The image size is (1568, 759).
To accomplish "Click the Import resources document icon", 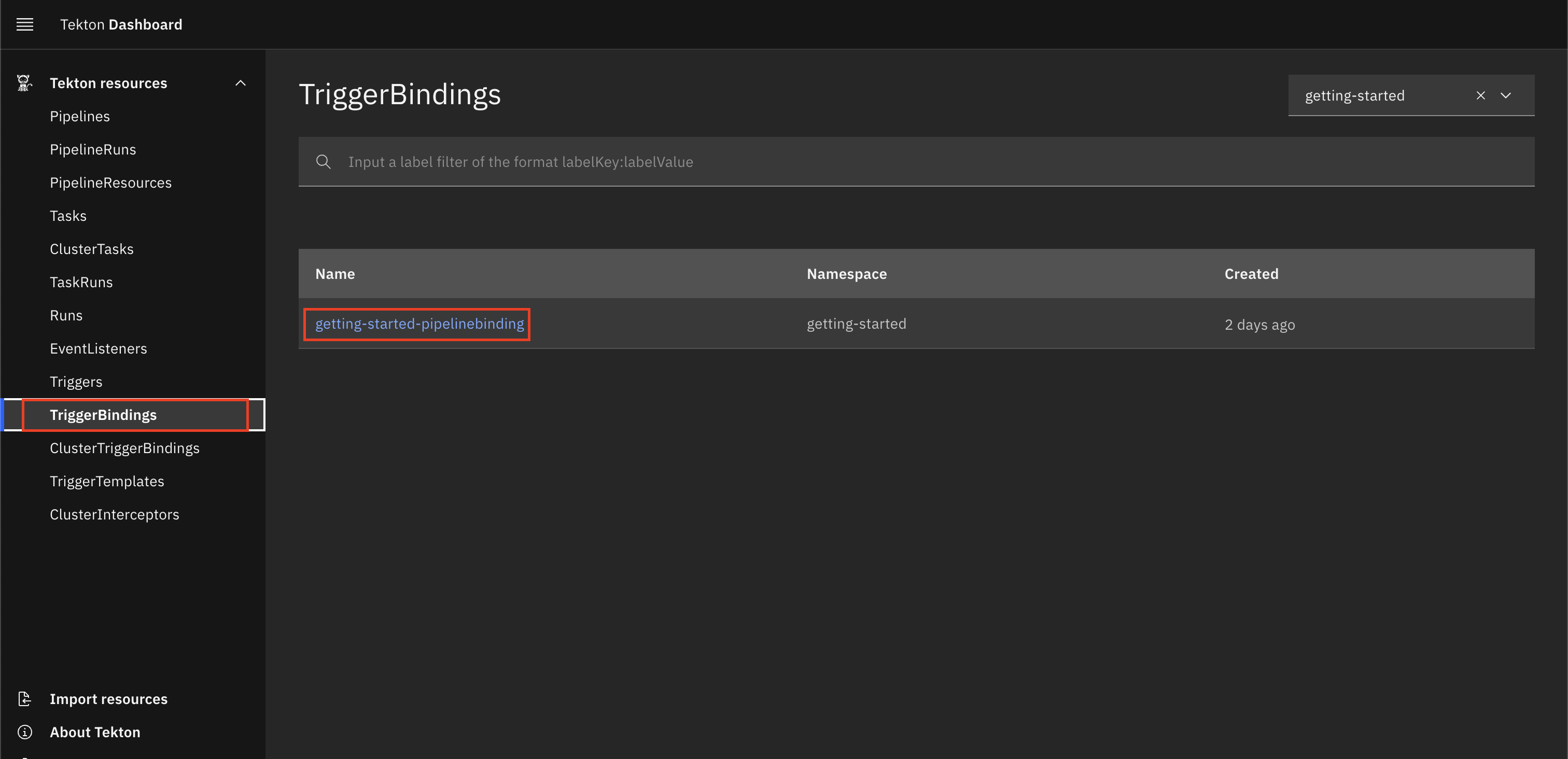I will point(24,699).
